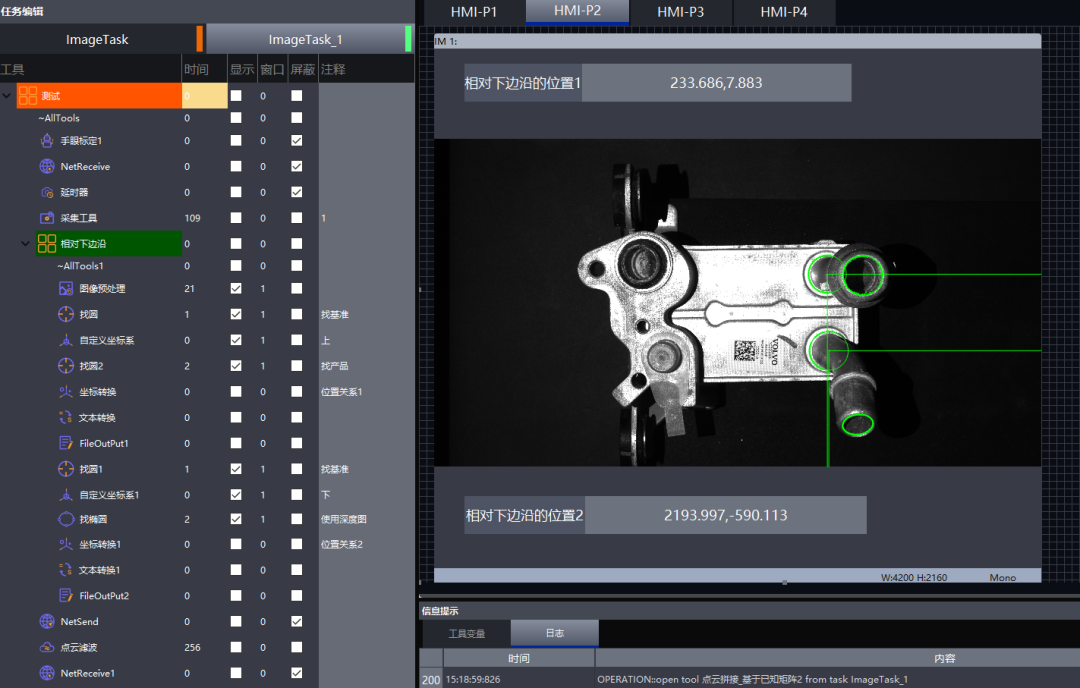Uncheck 显示 checkbox for 图像预处理

[x=236, y=289]
